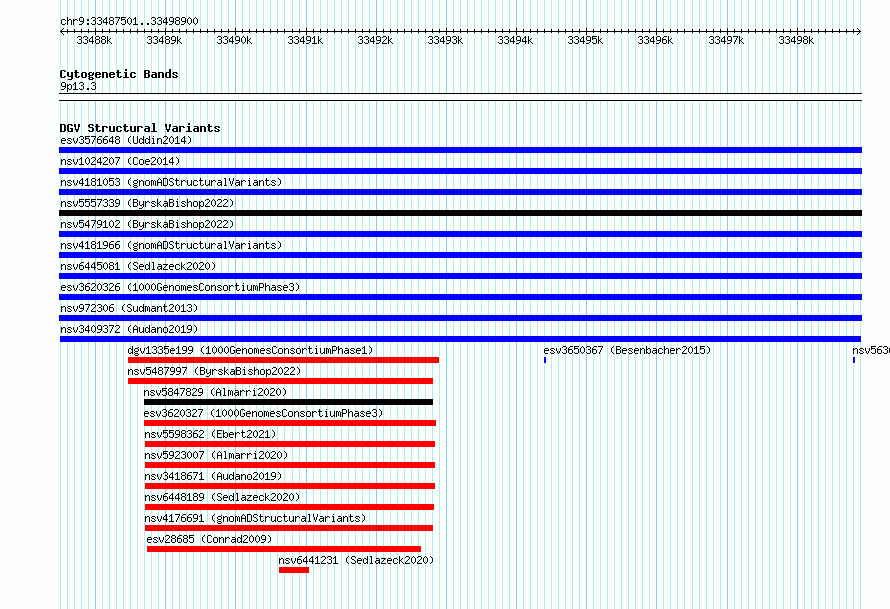This screenshot has height=609, width=890.
Task: Open the nsv5557339 (ByrskaBishop2022) label
Action: coord(147,203)
